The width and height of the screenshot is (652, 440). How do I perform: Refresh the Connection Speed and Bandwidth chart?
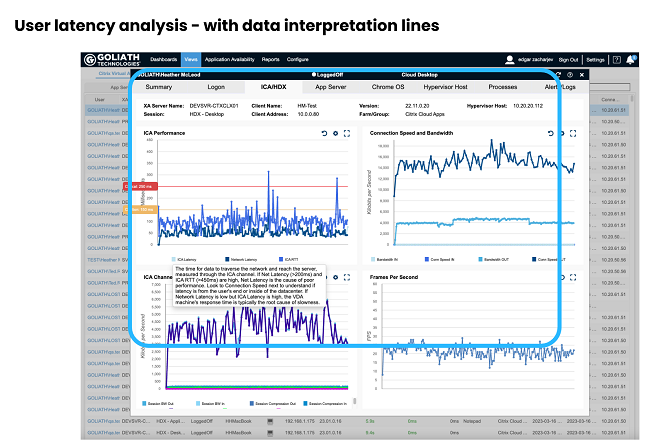551,133
